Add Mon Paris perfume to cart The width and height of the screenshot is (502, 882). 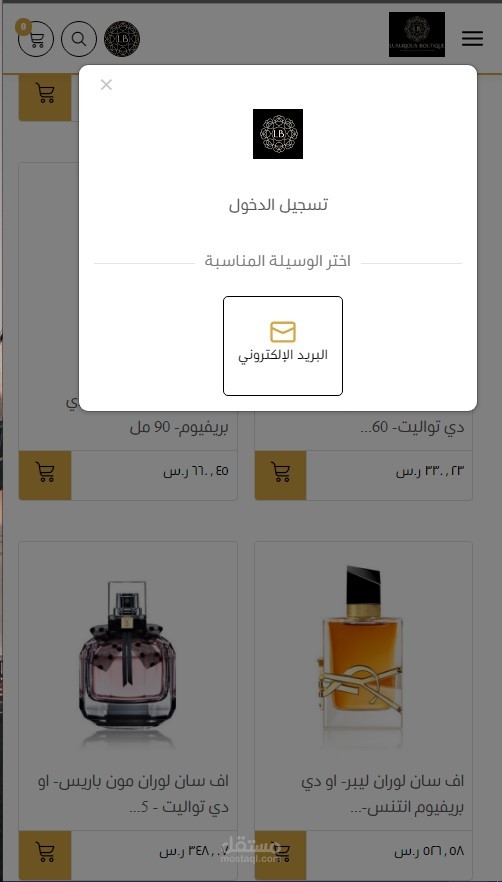(x=45, y=855)
